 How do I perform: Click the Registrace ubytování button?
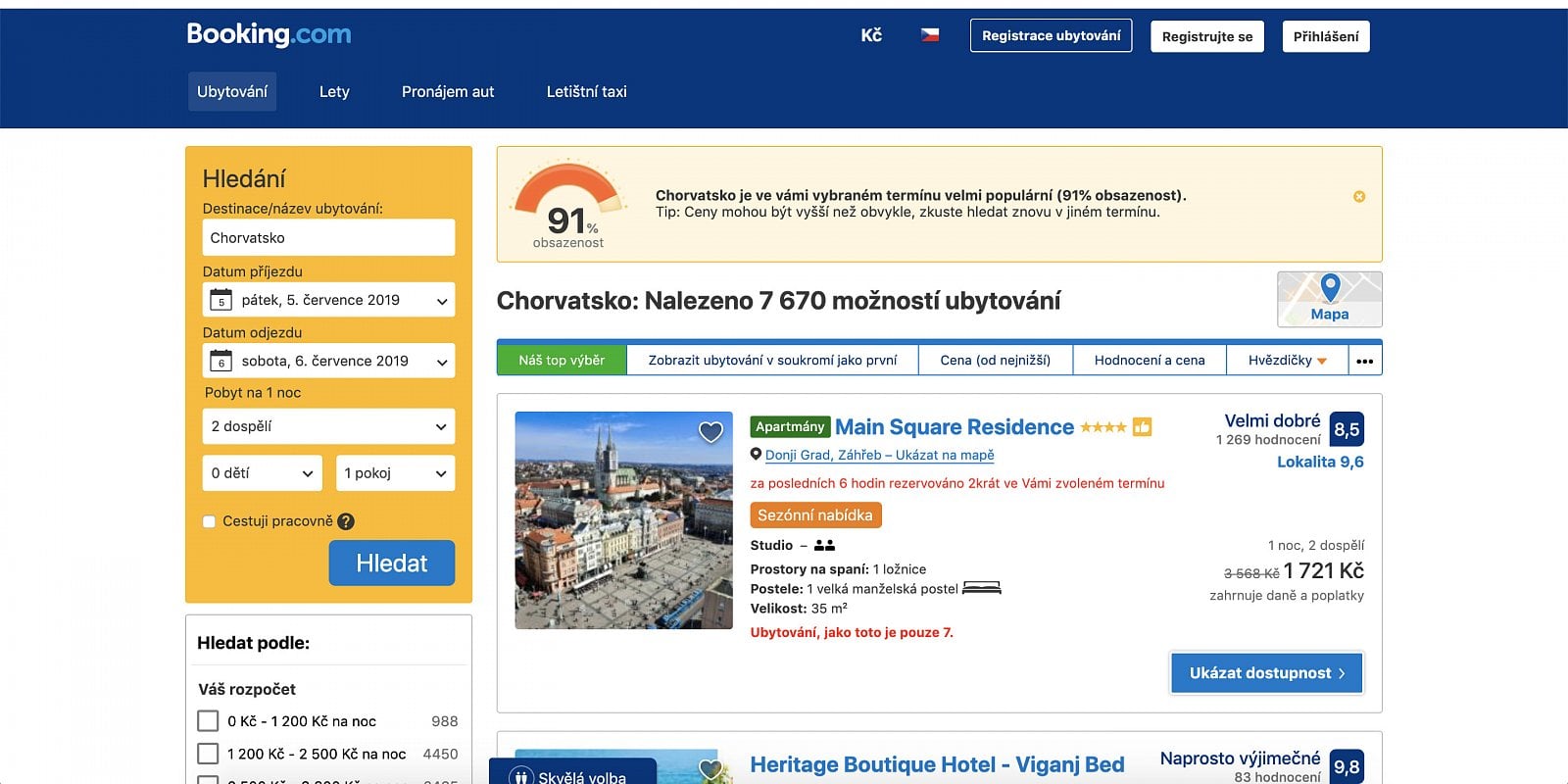(x=1052, y=35)
